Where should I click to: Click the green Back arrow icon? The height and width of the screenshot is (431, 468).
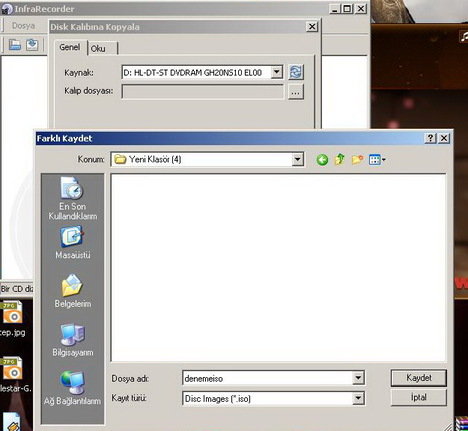[322, 160]
